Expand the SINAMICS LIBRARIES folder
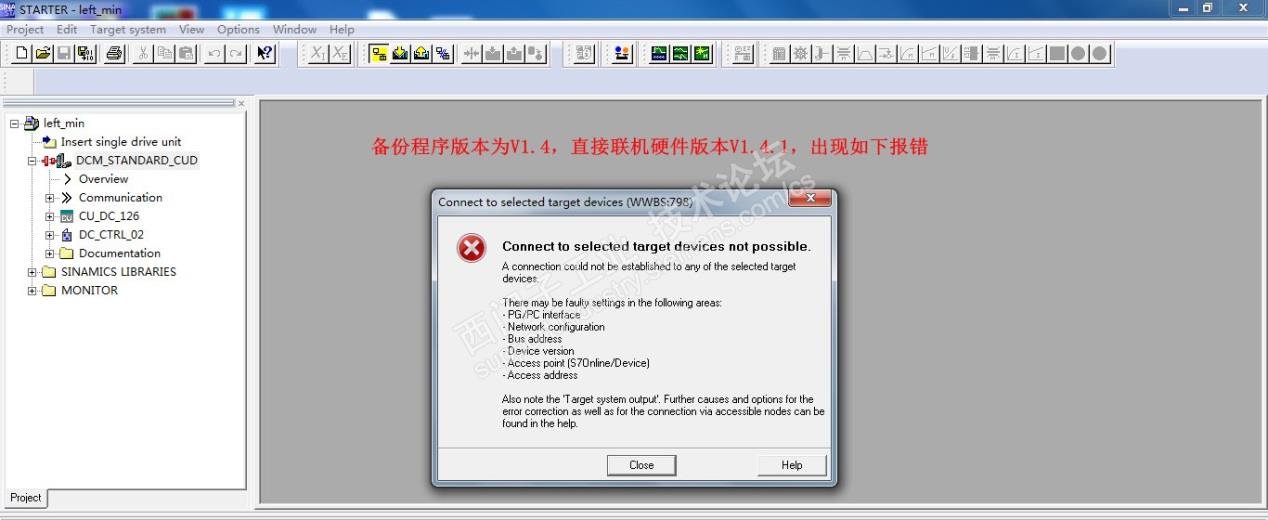Image resolution: width=1268 pixels, height=520 pixels. [x=32, y=272]
